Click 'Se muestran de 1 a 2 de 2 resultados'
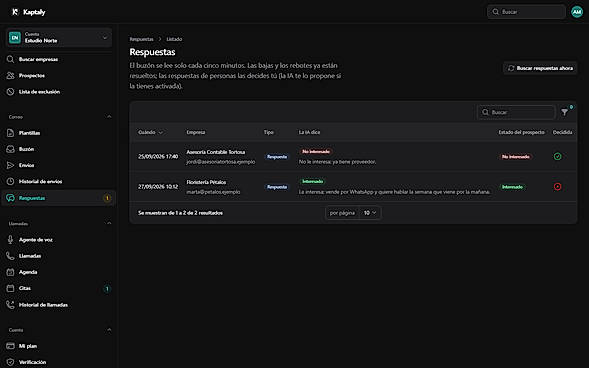 coord(180,213)
